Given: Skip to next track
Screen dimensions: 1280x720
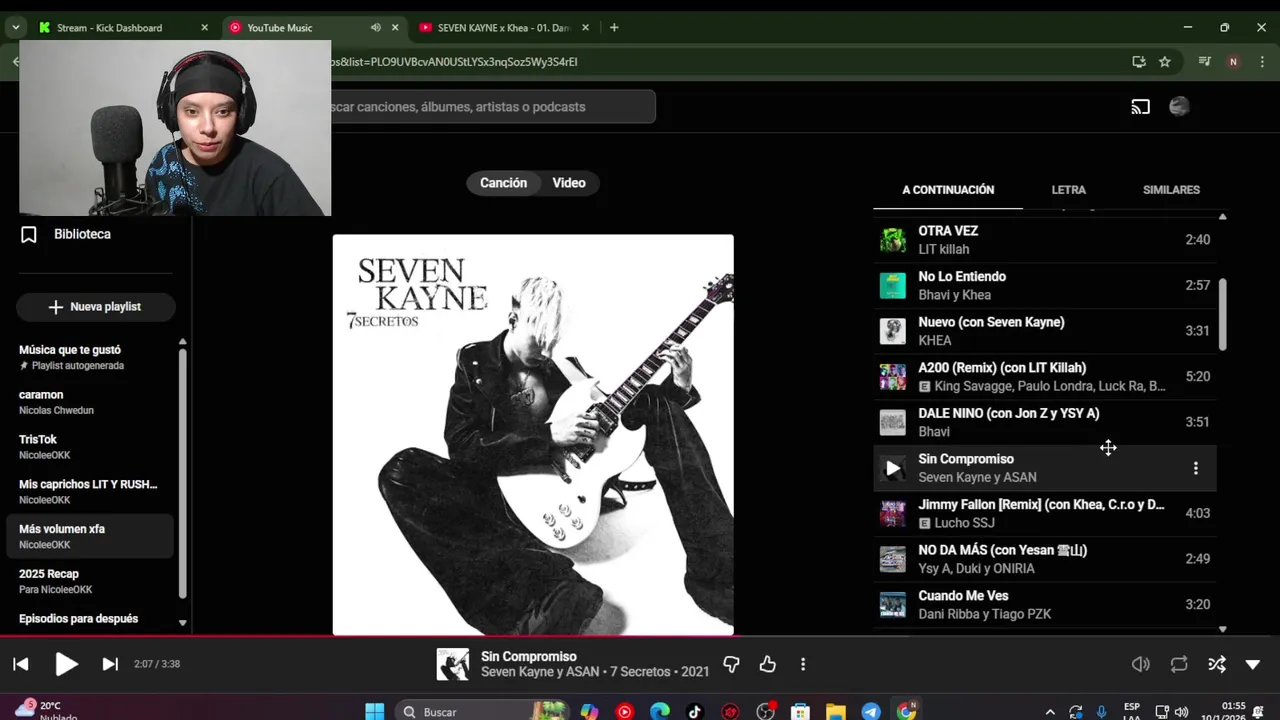Looking at the screenshot, I should coord(110,664).
